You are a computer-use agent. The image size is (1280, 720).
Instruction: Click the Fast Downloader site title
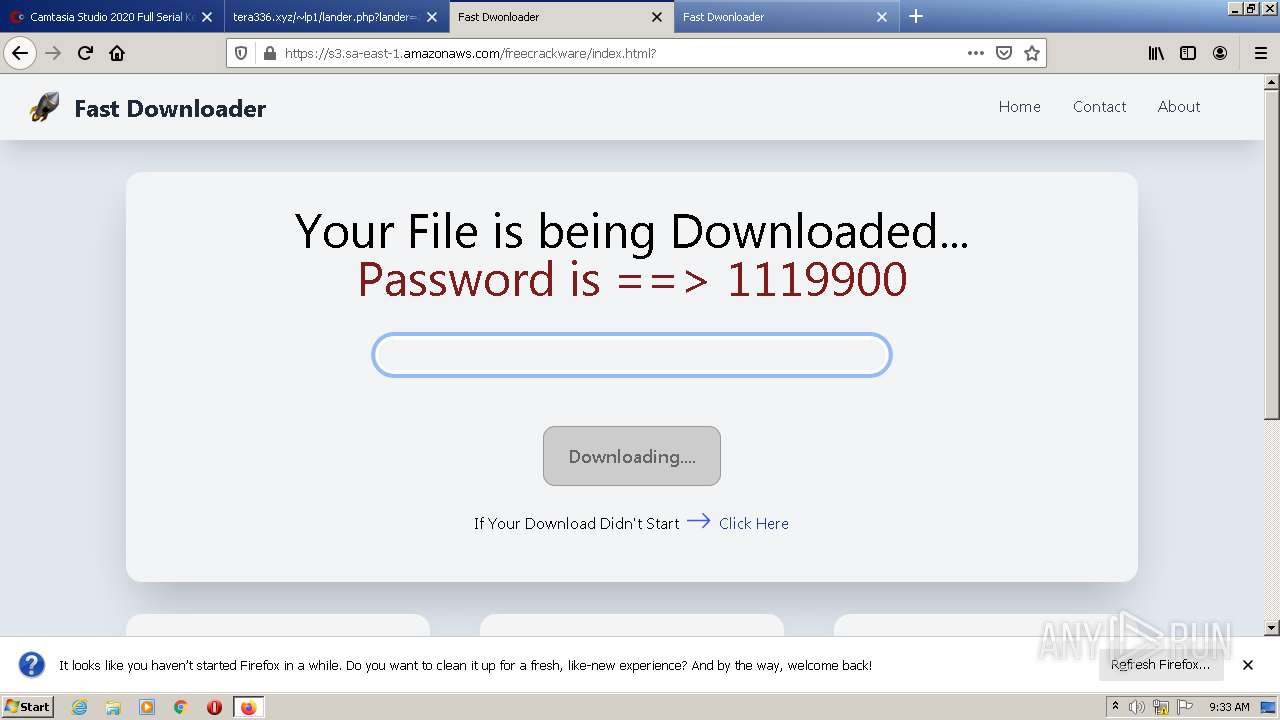170,108
